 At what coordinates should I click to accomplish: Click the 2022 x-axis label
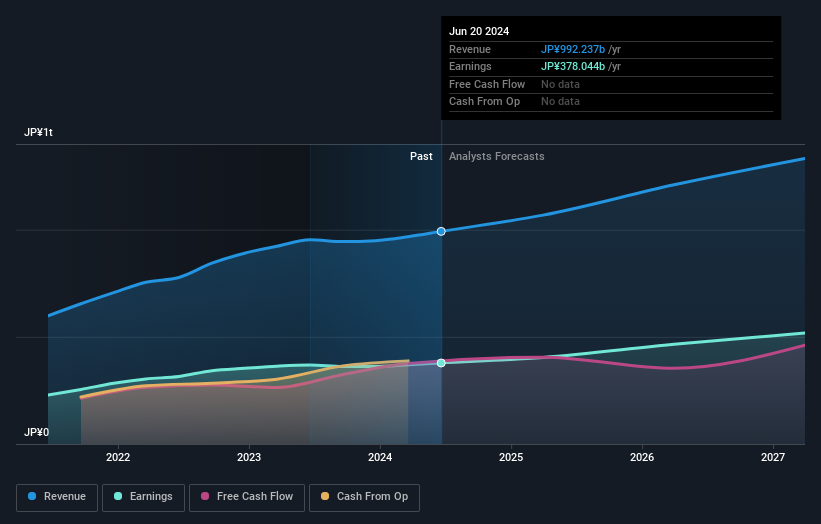(x=118, y=458)
